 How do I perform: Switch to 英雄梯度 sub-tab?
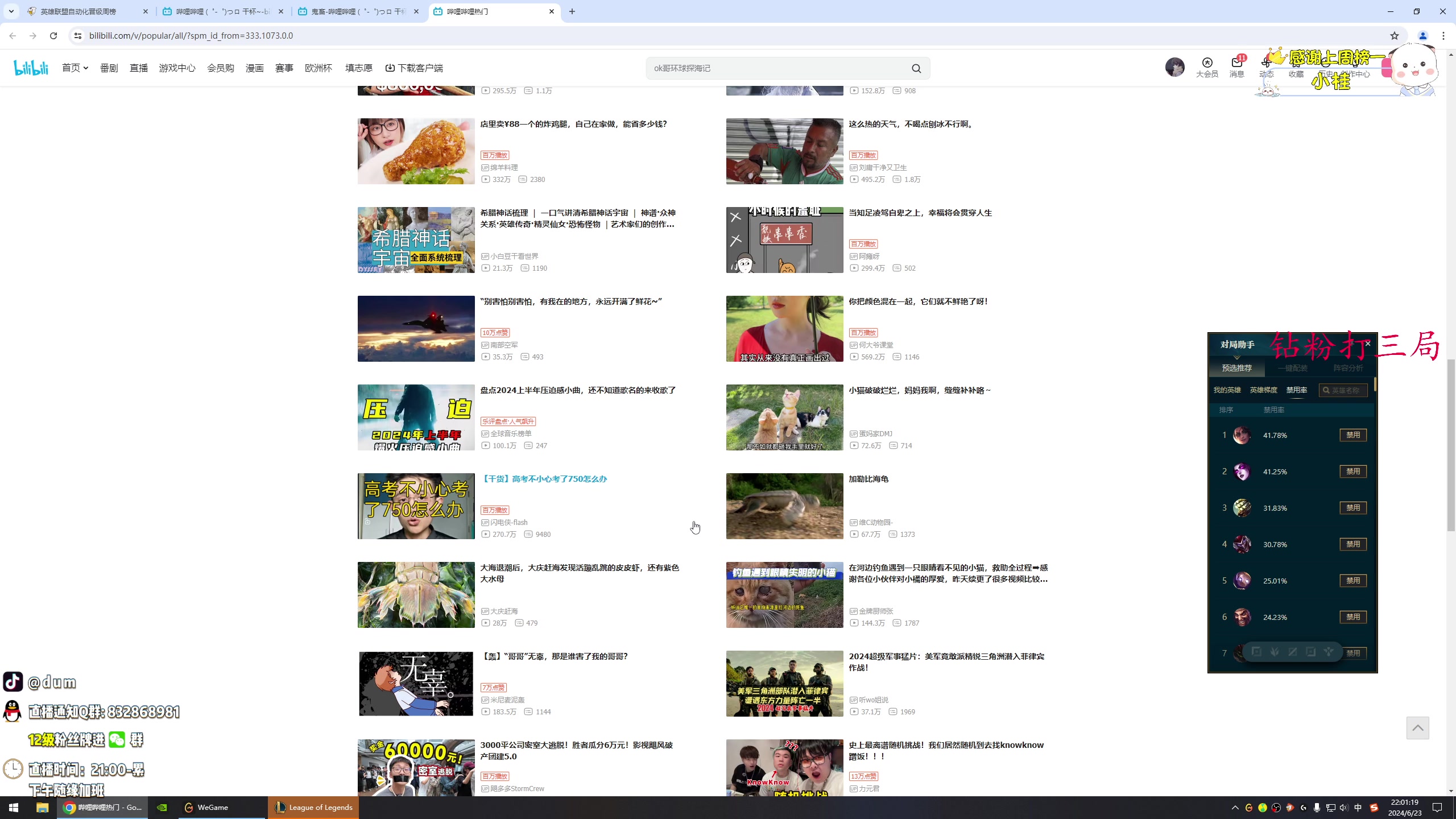[x=1264, y=390]
